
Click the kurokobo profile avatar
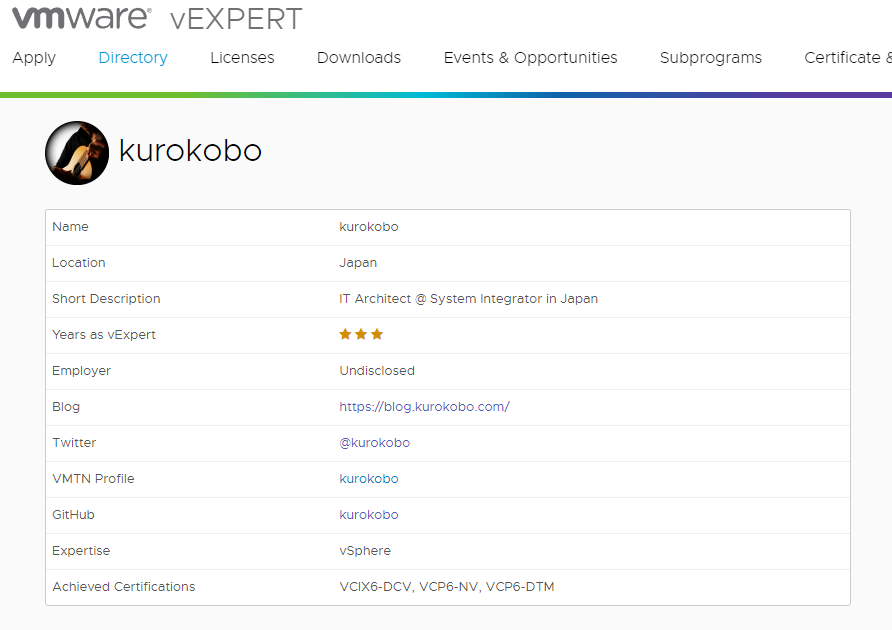(x=77, y=153)
